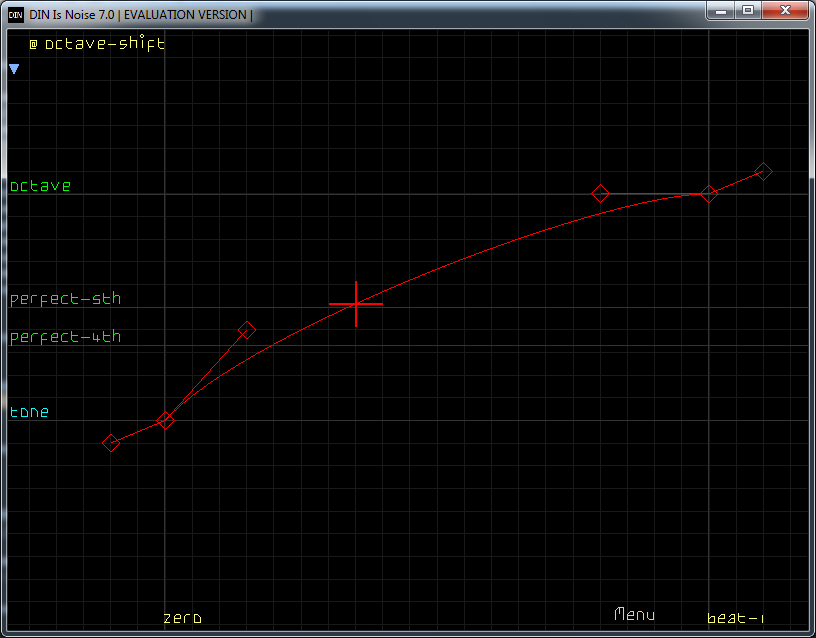Click the red crosshair on the curve
This screenshot has width=816, height=638.
point(355,304)
